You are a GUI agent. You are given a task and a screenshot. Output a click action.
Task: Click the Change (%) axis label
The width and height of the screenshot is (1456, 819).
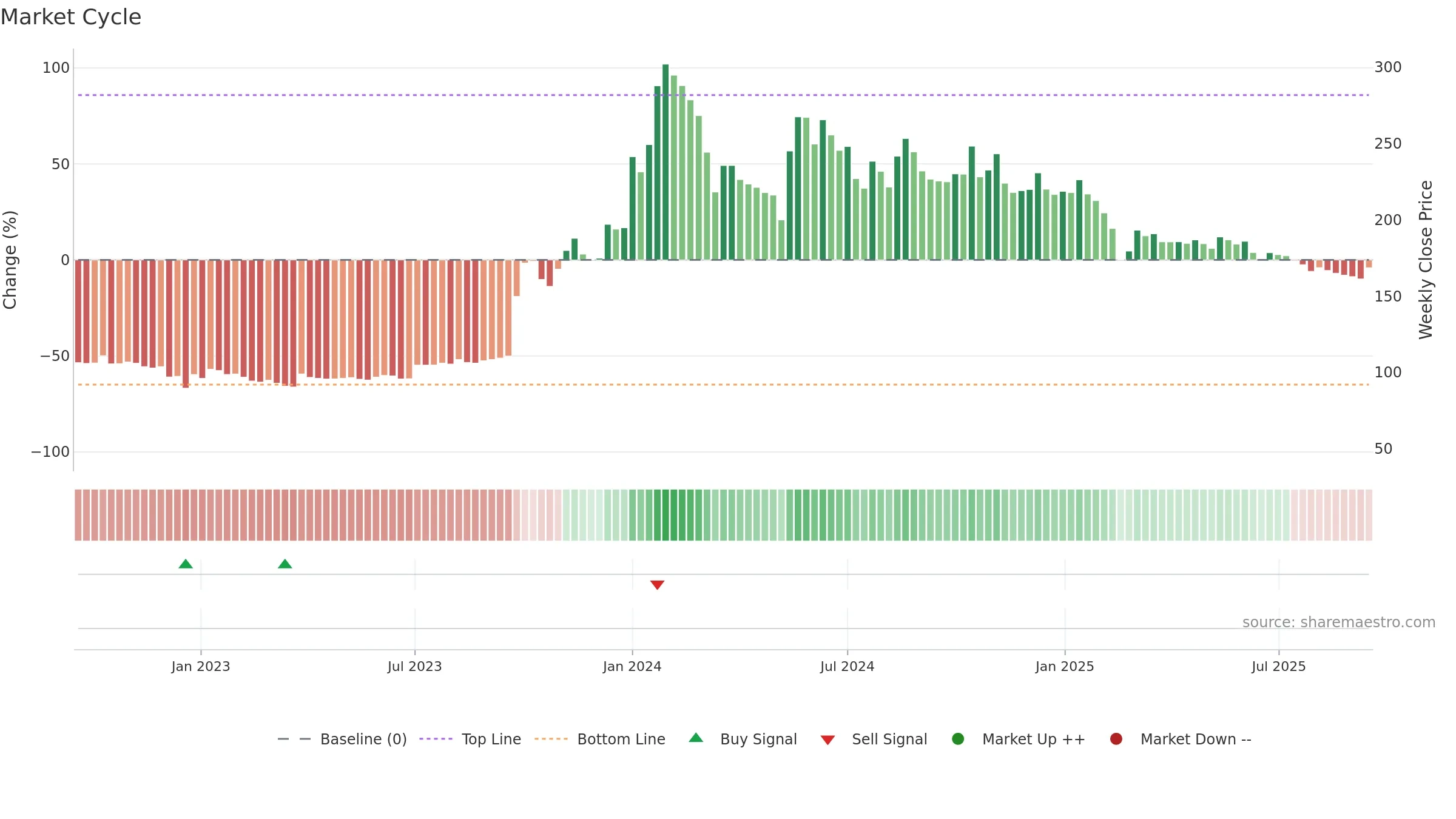click(x=10, y=260)
